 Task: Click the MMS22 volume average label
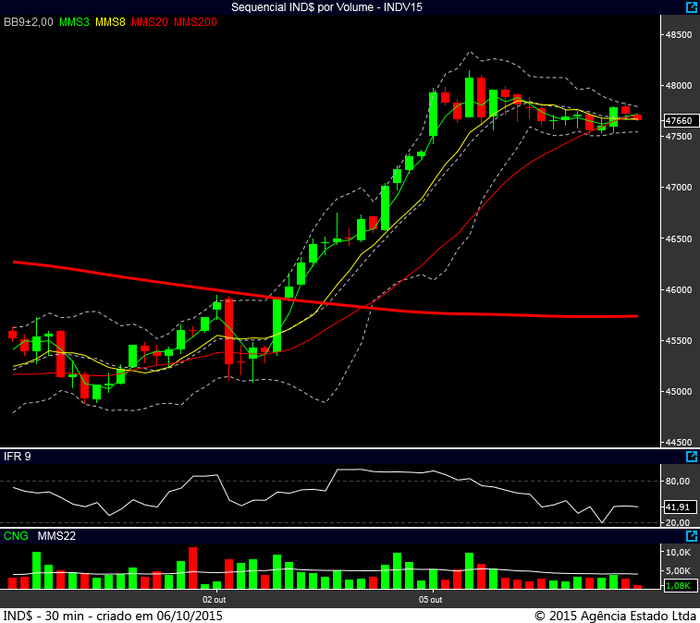57,536
